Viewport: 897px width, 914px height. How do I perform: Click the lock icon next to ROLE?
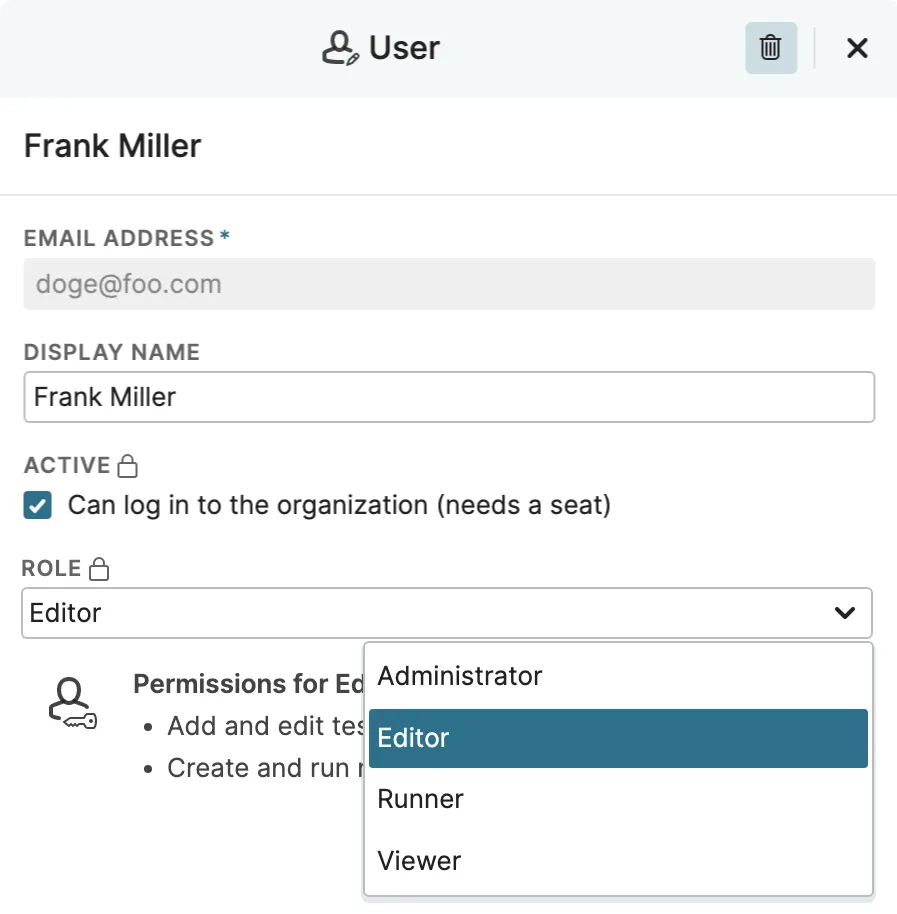[x=99, y=569]
